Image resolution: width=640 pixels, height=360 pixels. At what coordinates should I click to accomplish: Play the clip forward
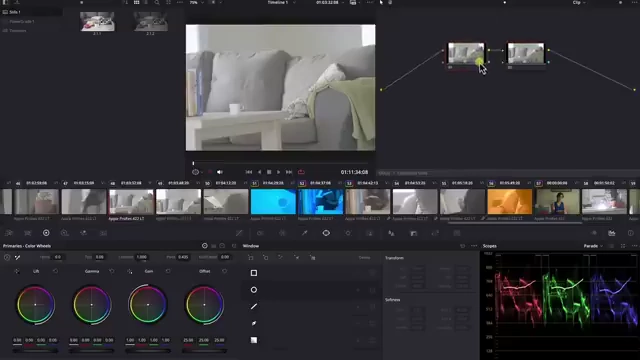coord(279,172)
